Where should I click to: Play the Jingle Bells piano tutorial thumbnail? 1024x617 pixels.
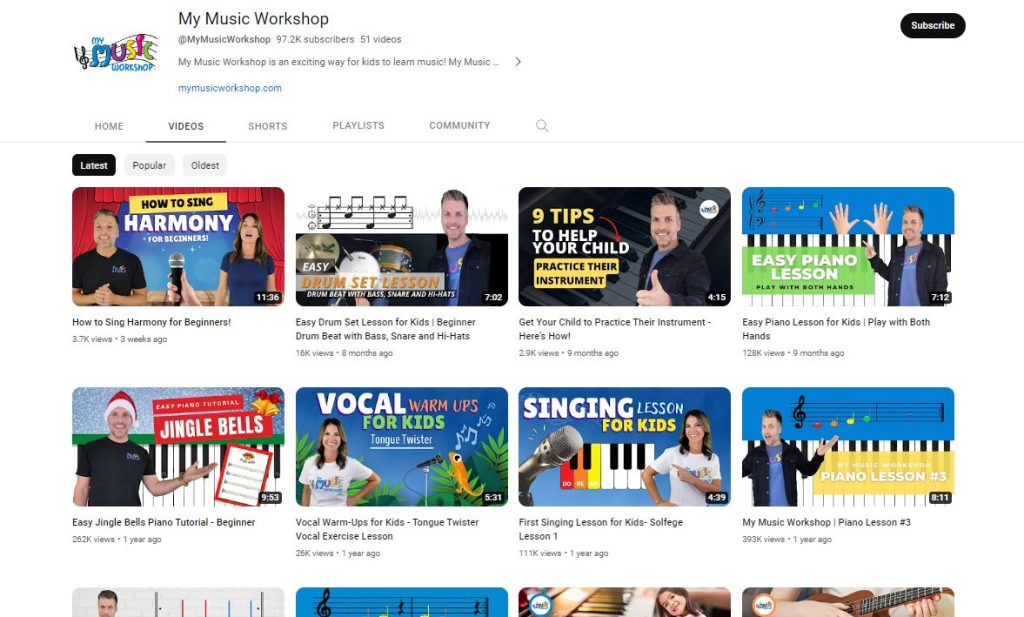[178, 446]
